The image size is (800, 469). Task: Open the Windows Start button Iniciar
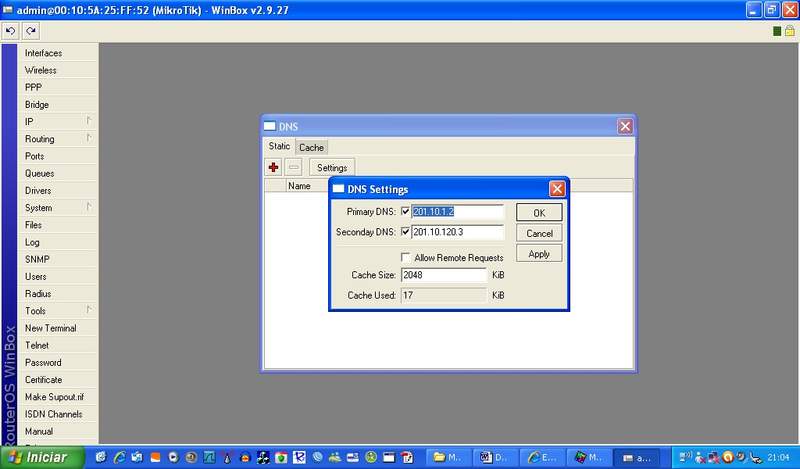43,457
